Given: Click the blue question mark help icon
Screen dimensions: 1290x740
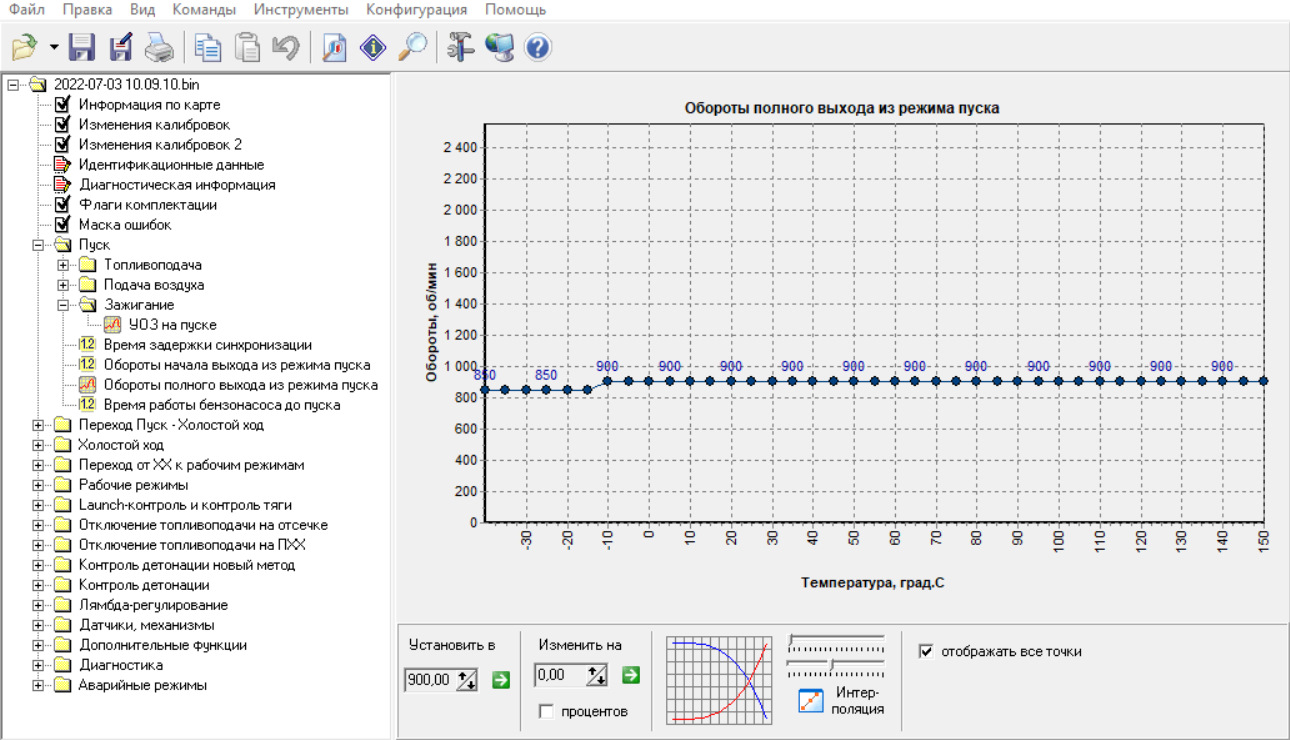Looking at the screenshot, I should pos(538,47).
